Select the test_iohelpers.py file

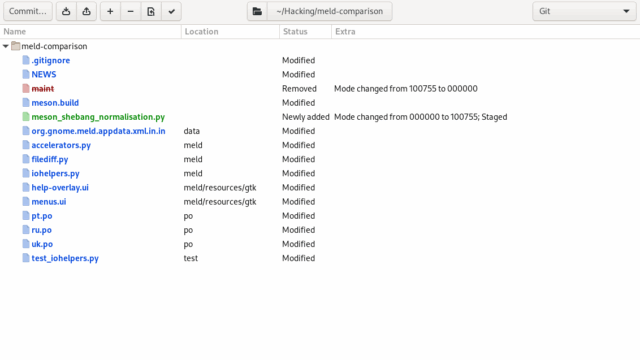65,258
